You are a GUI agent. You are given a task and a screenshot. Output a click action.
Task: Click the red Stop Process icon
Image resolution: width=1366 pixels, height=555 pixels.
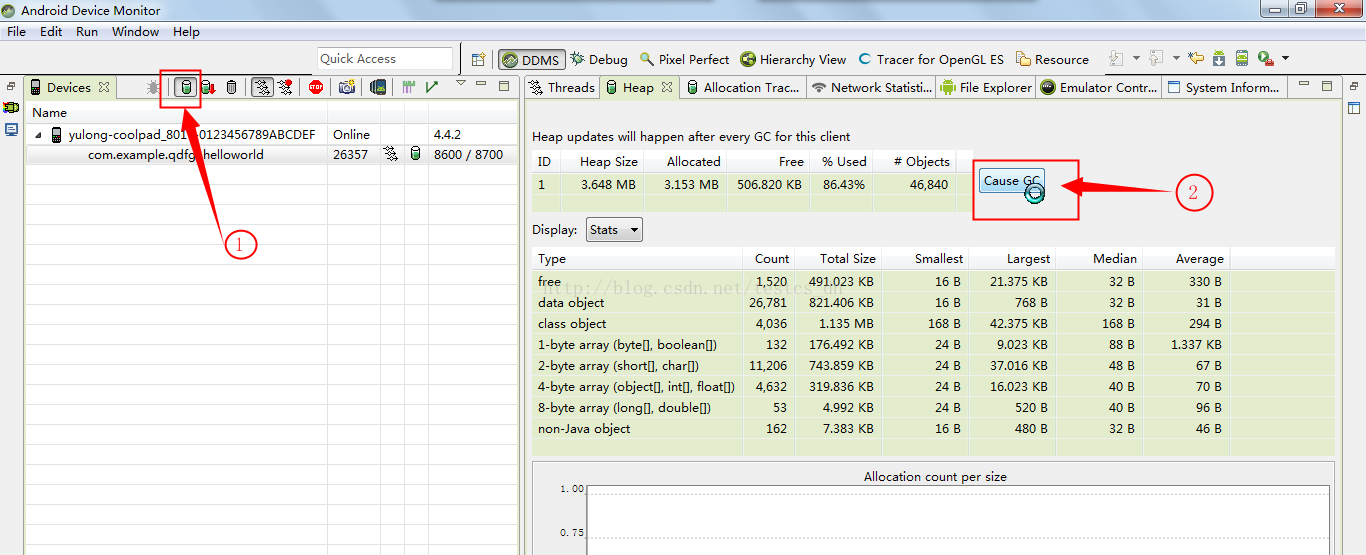click(316, 88)
